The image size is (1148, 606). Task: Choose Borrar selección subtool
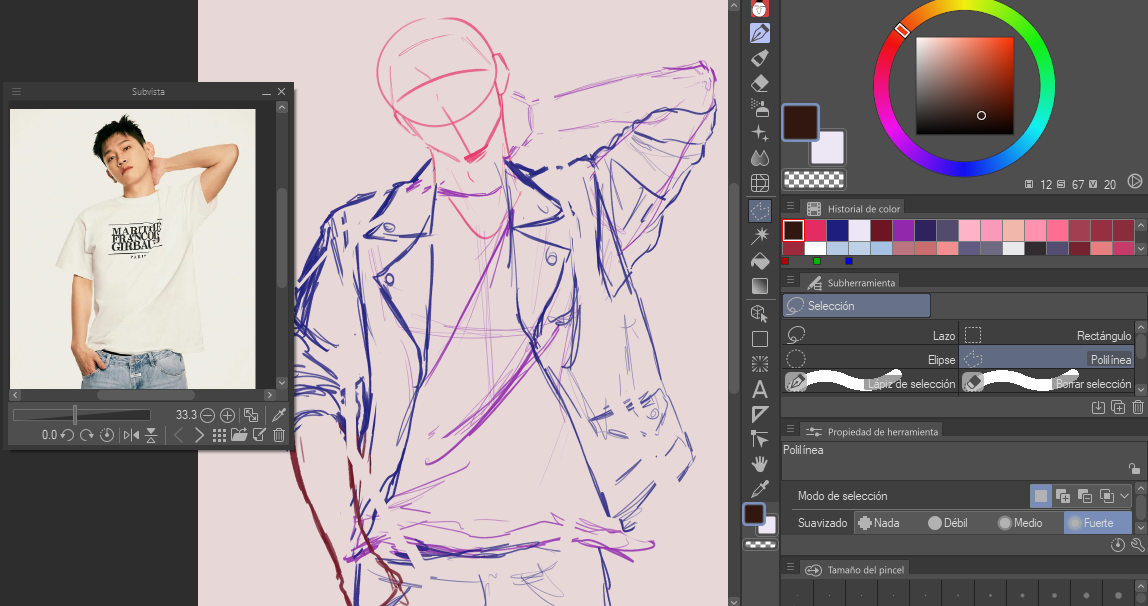tap(1046, 384)
